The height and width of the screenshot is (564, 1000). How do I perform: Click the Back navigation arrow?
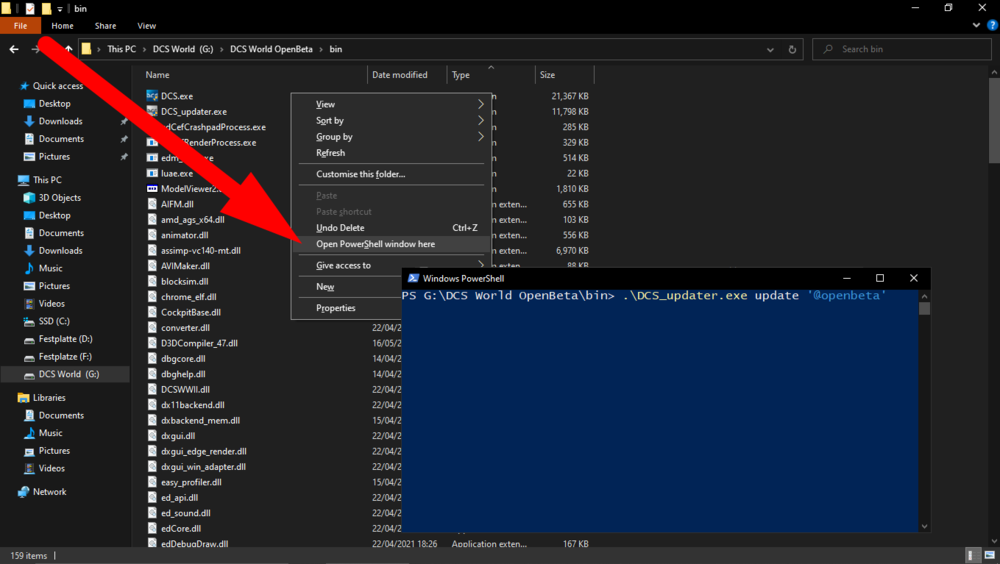coord(14,49)
